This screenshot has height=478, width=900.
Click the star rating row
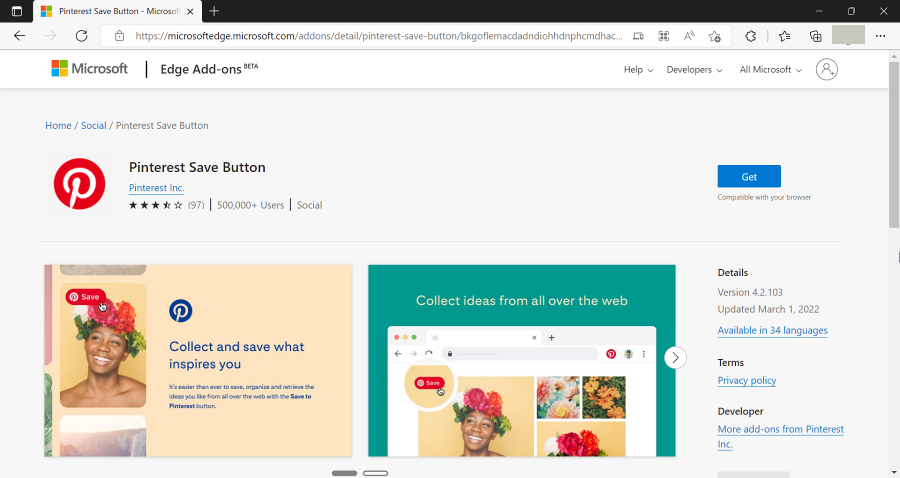(155, 205)
